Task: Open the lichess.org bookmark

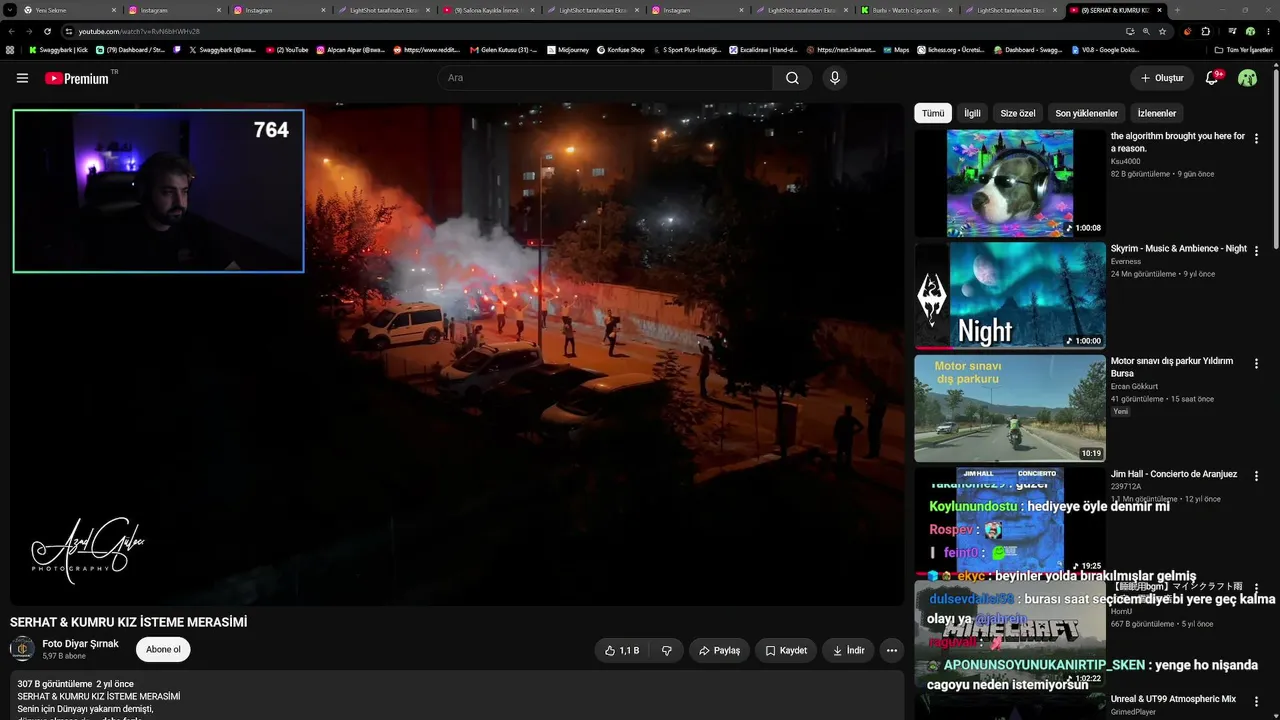Action: click(x=952, y=49)
